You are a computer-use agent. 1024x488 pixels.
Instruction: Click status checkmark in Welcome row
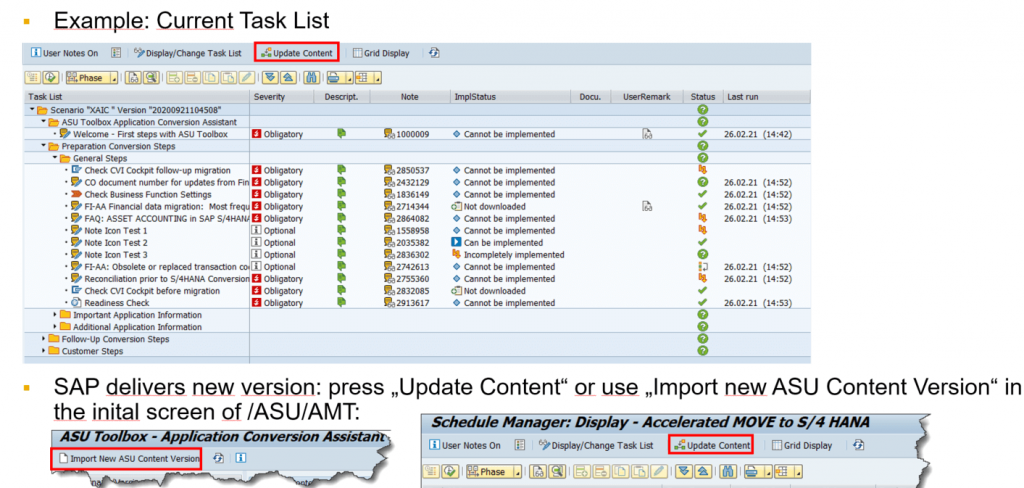(x=703, y=134)
